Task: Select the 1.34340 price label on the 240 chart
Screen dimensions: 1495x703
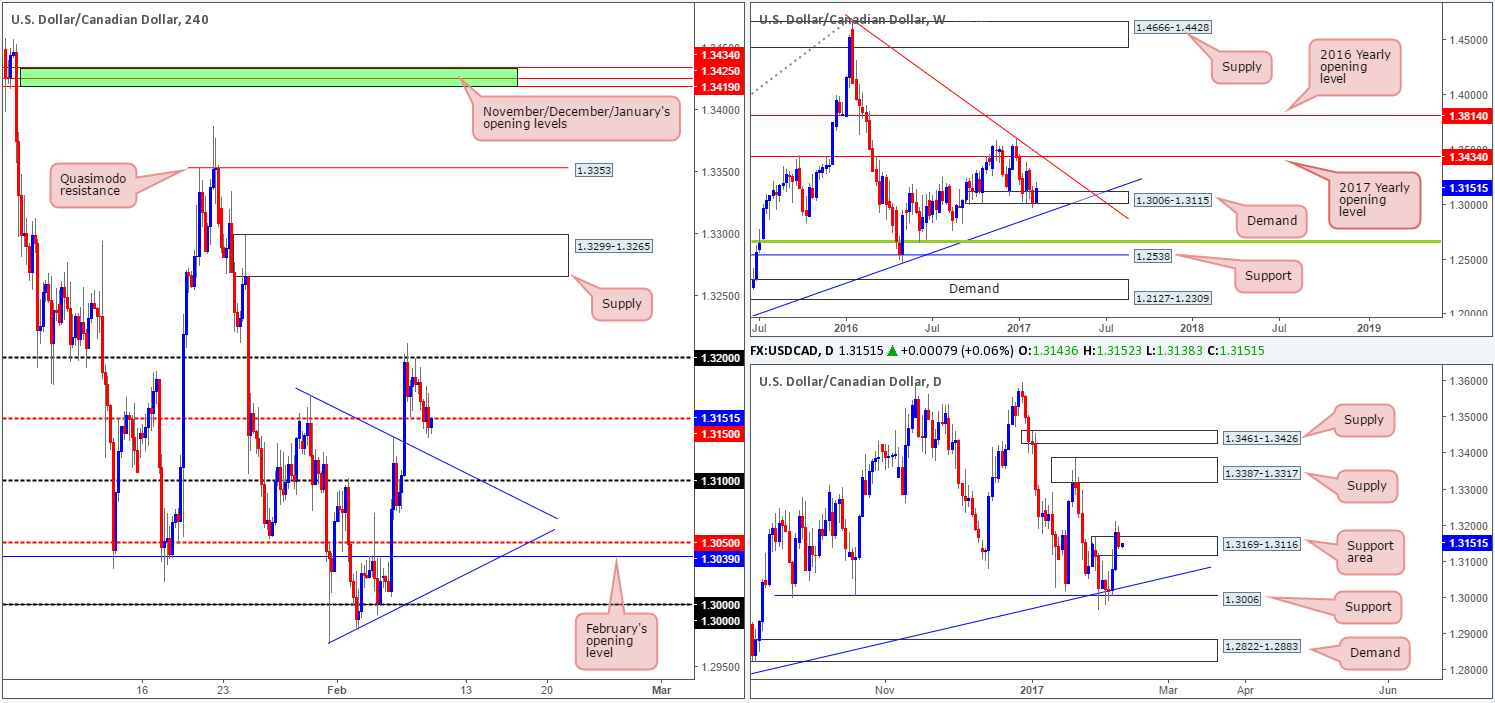Action: coord(719,55)
